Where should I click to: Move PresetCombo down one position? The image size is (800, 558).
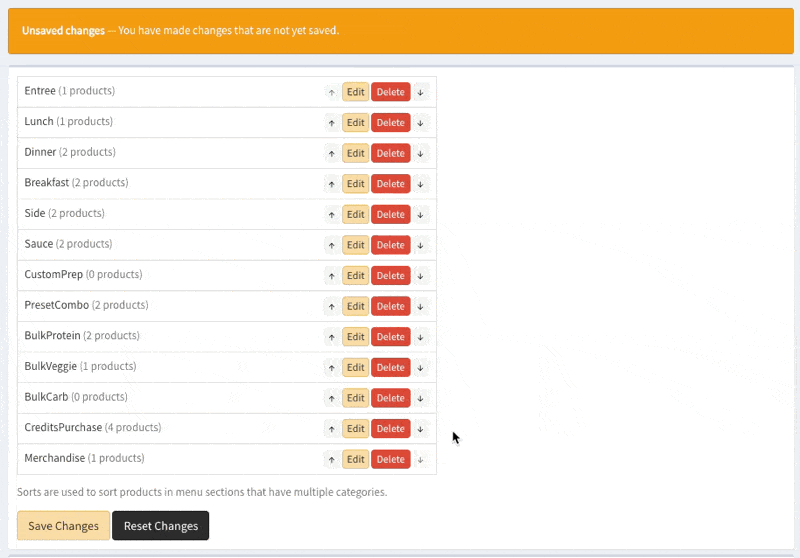click(420, 307)
